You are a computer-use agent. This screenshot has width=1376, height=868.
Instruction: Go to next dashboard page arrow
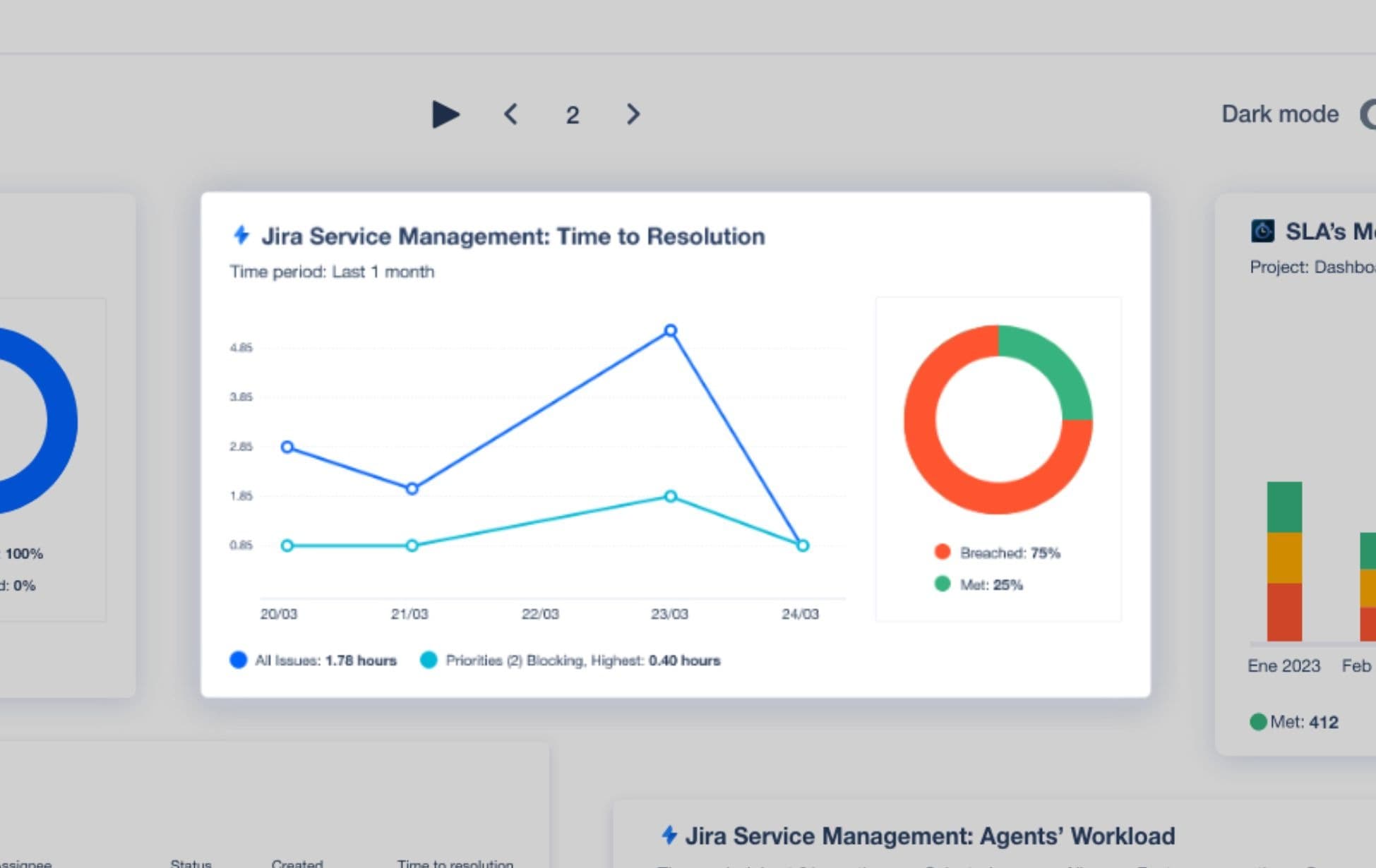633,114
